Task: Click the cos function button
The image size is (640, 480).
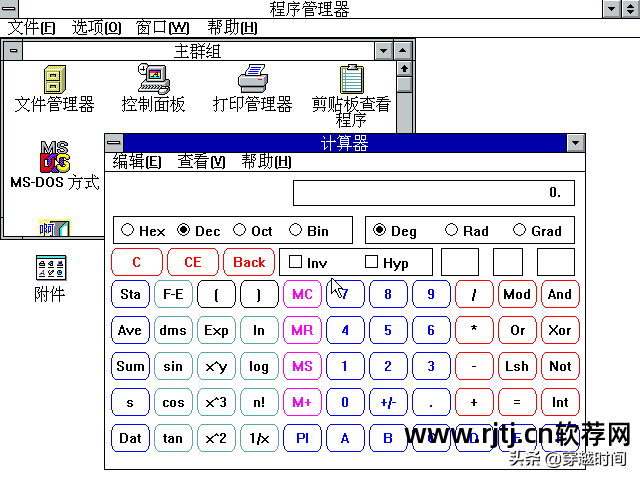Action: click(173, 402)
